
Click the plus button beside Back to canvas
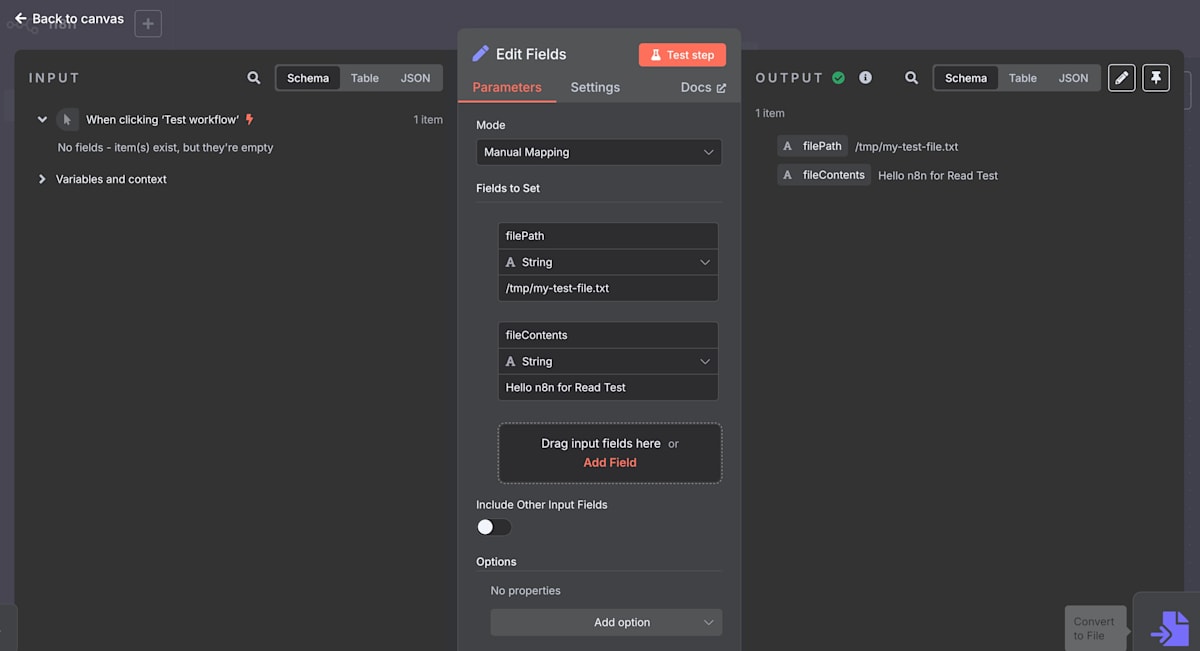point(148,23)
